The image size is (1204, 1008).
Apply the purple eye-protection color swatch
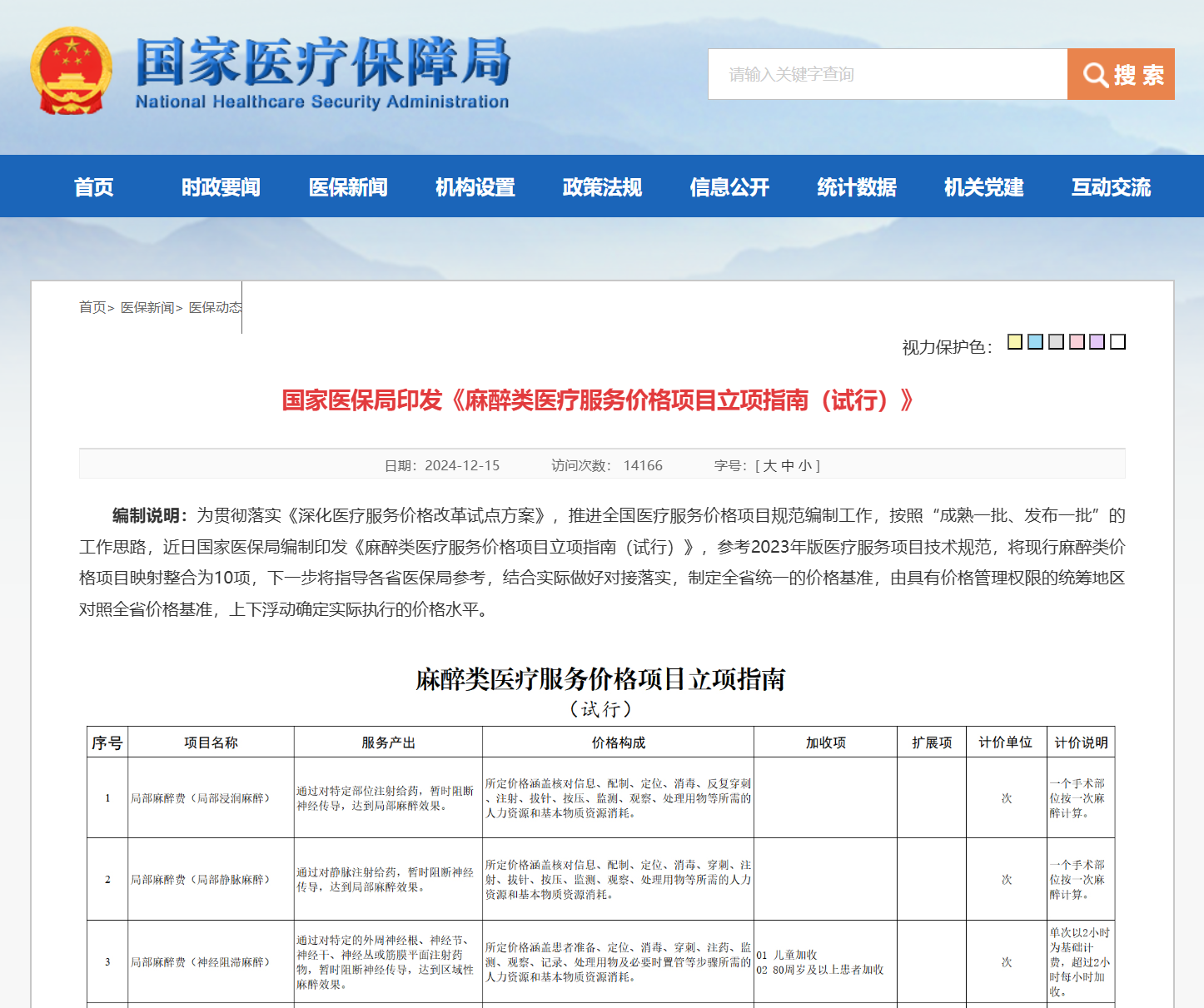coord(1097,342)
